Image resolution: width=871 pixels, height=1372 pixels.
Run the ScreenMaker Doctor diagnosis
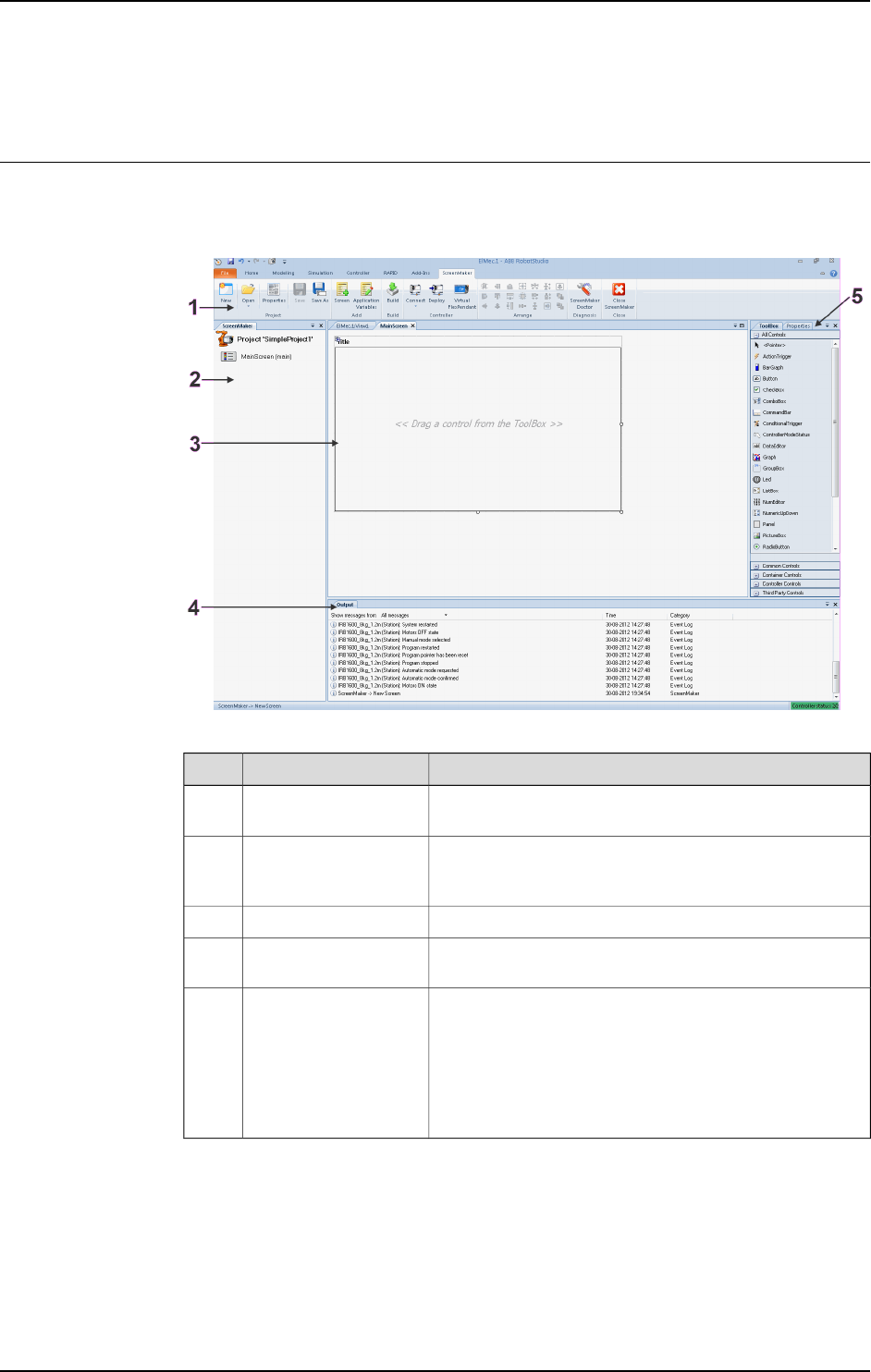tap(584, 296)
